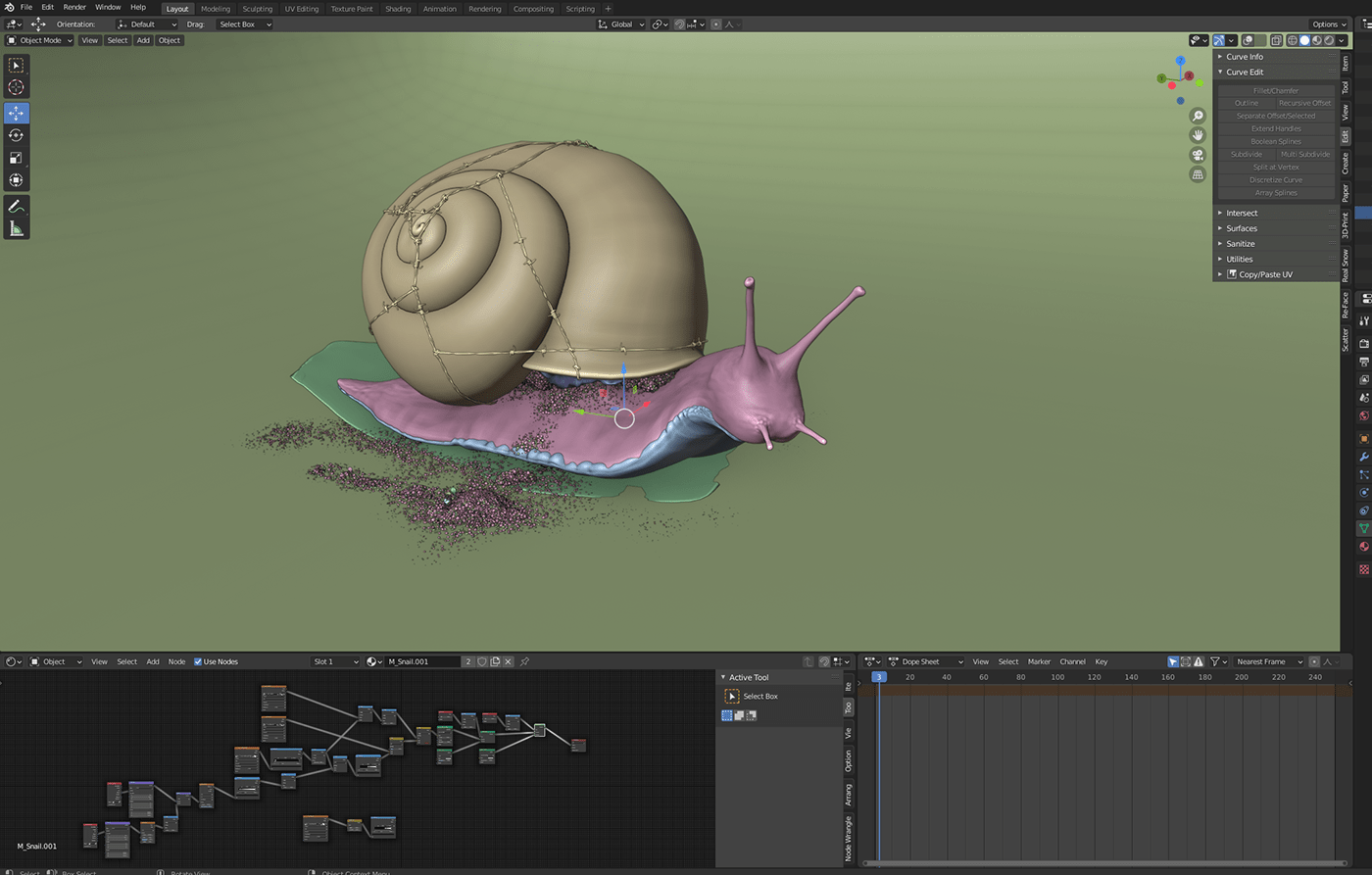1372x875 pixels.
Task: Switch to rendered viewport shading mode
Action: [x=1329, y=40]
